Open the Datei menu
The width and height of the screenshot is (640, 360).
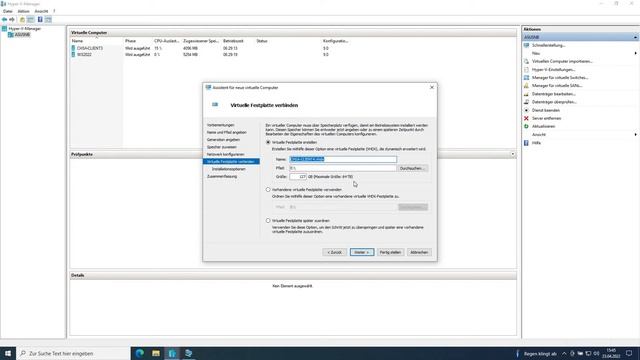tap(8, 11)
